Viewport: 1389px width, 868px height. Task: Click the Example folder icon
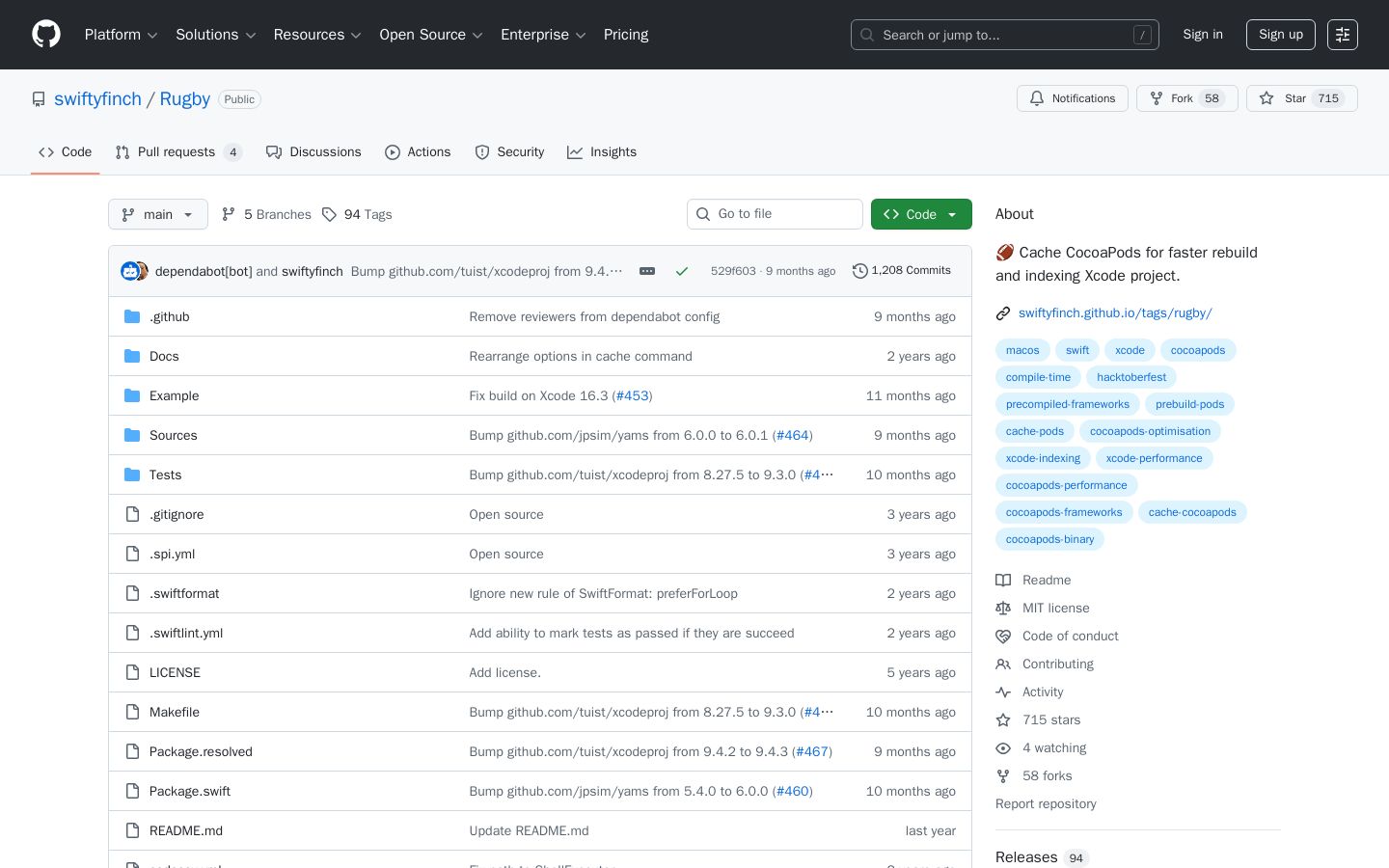[x=132, y=395]
